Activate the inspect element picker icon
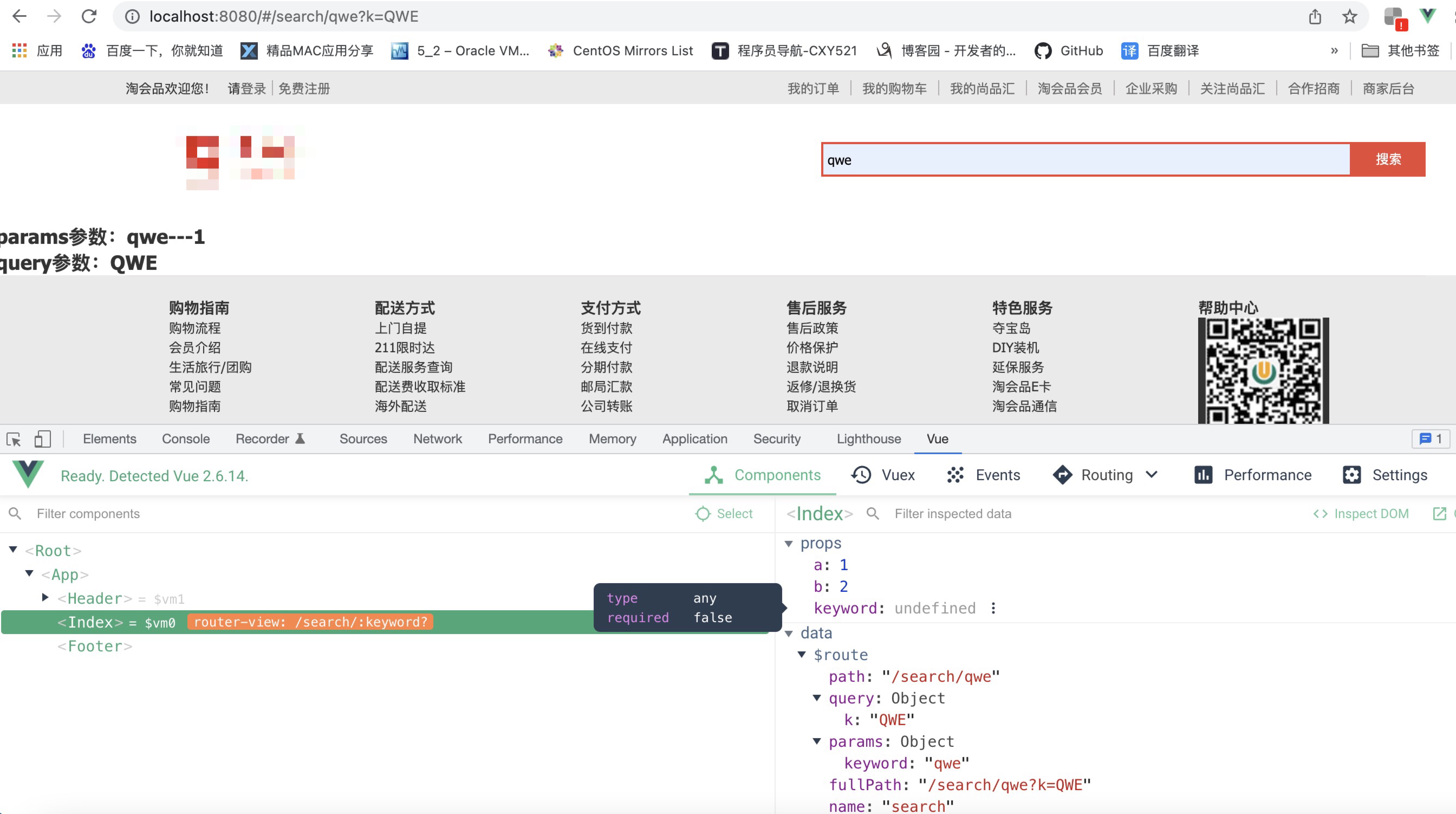The width and height of the screenshot is (1456, 814). click(14, 439)
